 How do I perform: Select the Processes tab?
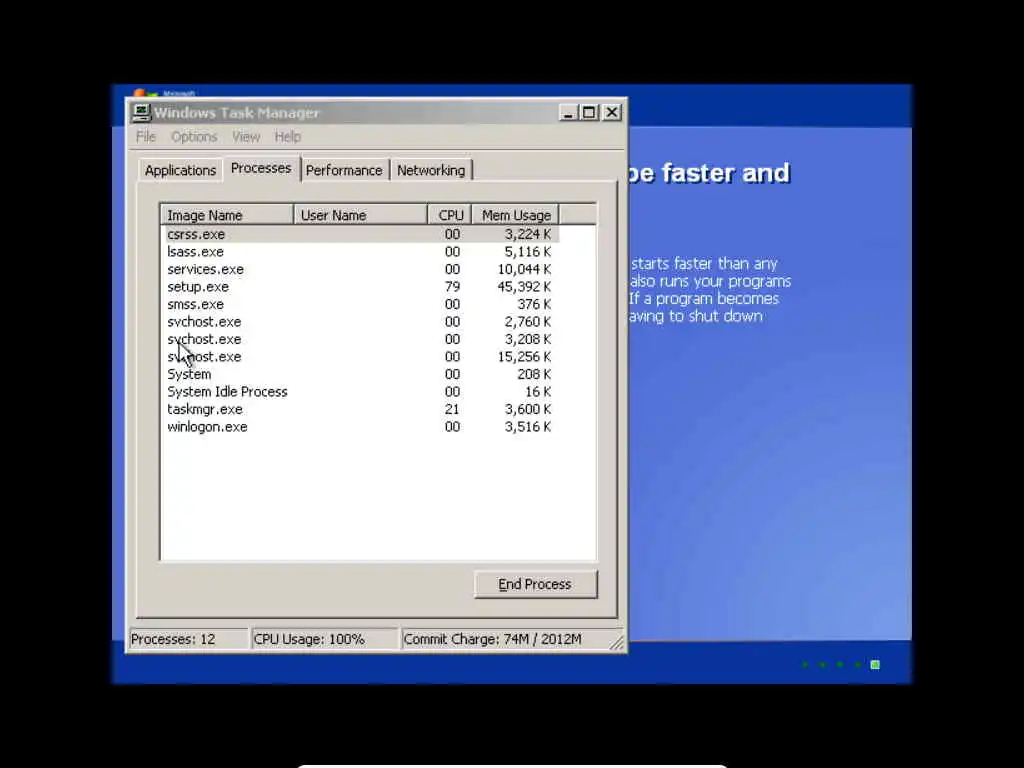(261, 168)
